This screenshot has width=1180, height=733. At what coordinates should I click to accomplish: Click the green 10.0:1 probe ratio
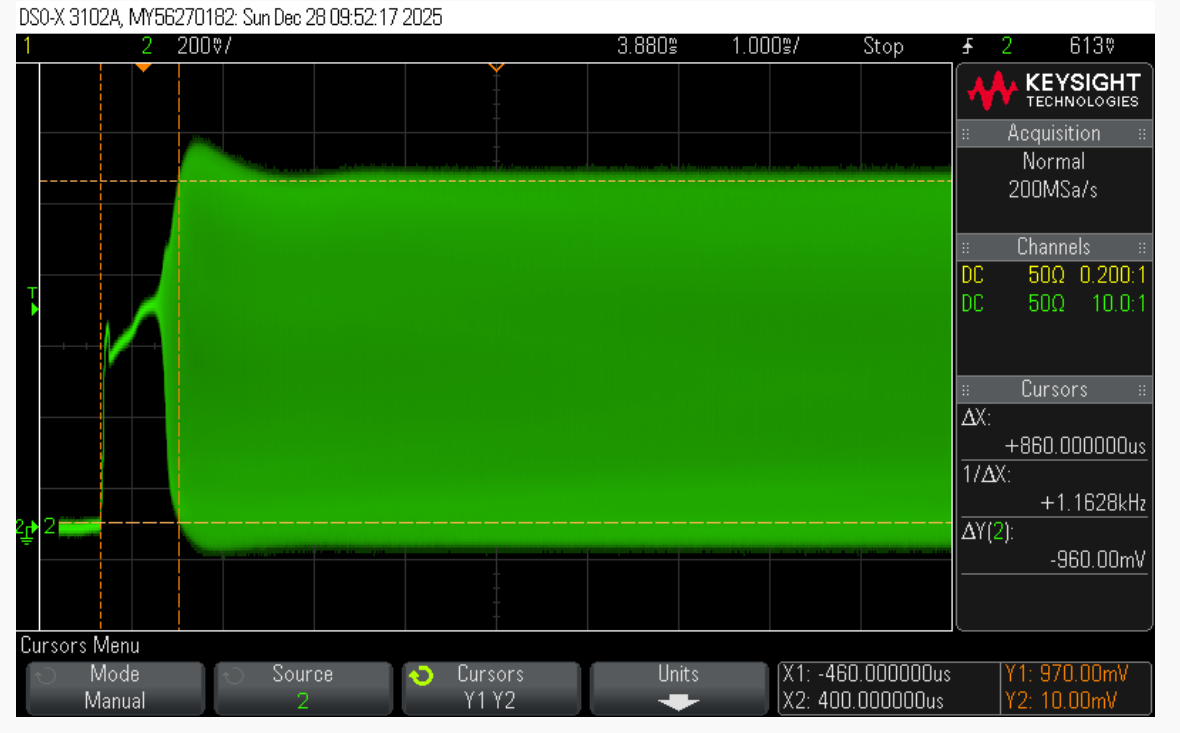[x=1119, y=304]
